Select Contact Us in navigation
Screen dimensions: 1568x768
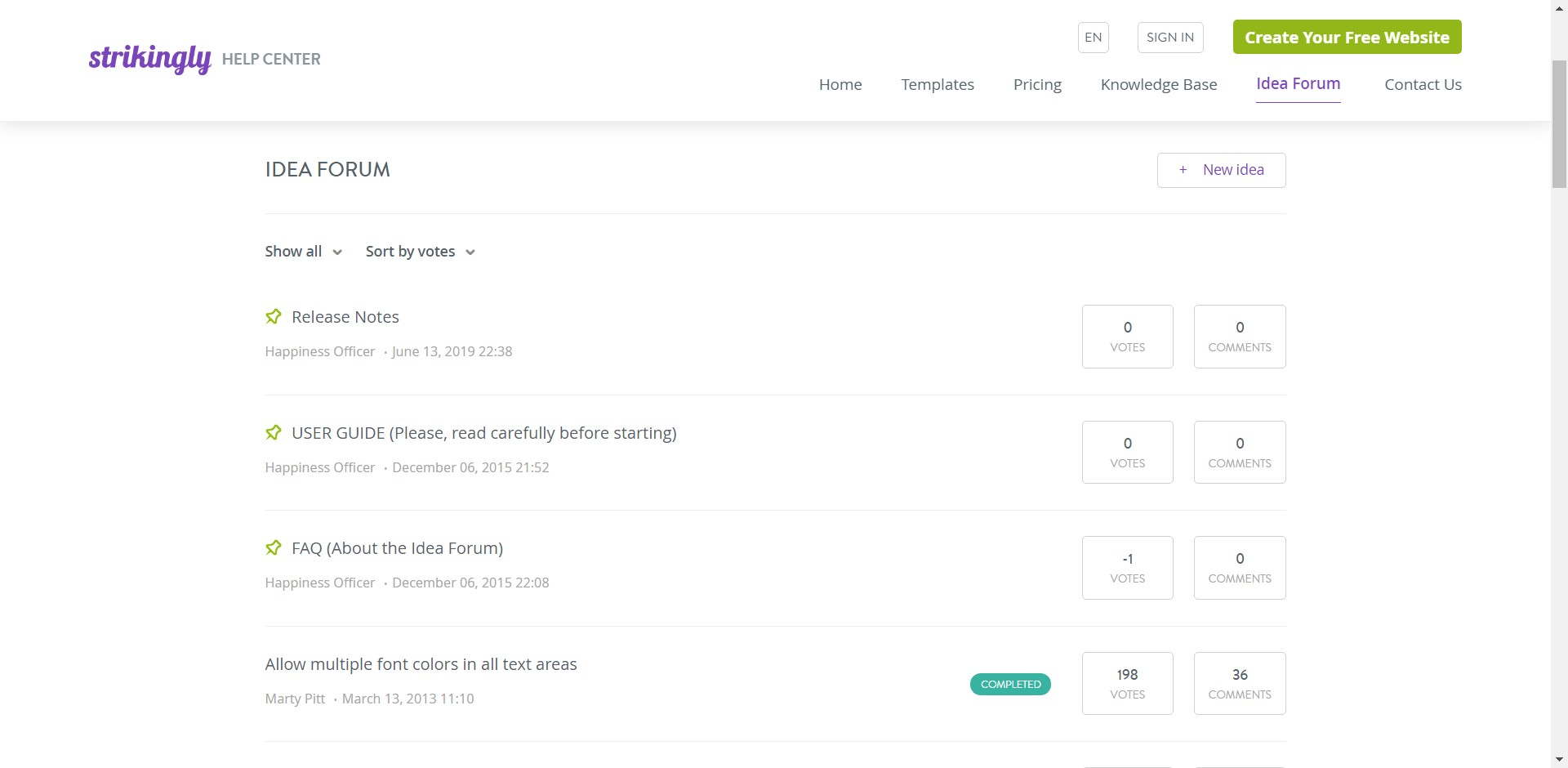(x=1423, y=84)
